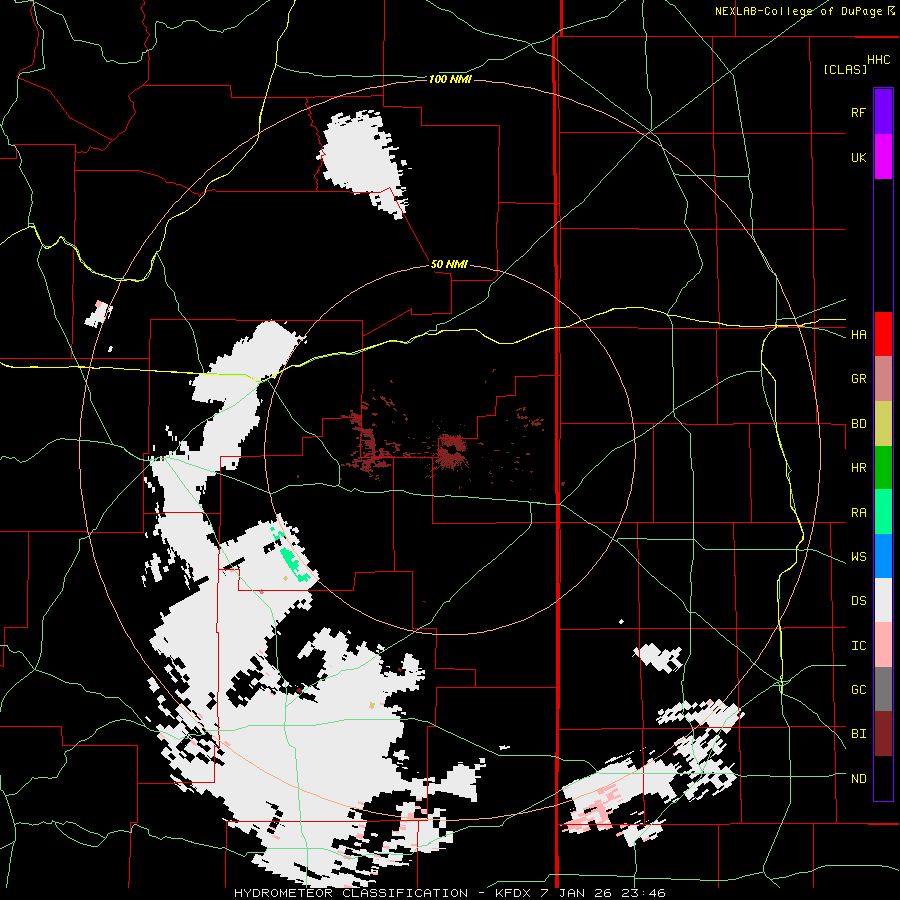Click the RF legend label
The image size is (900, 900).
(x=858, y=112)
